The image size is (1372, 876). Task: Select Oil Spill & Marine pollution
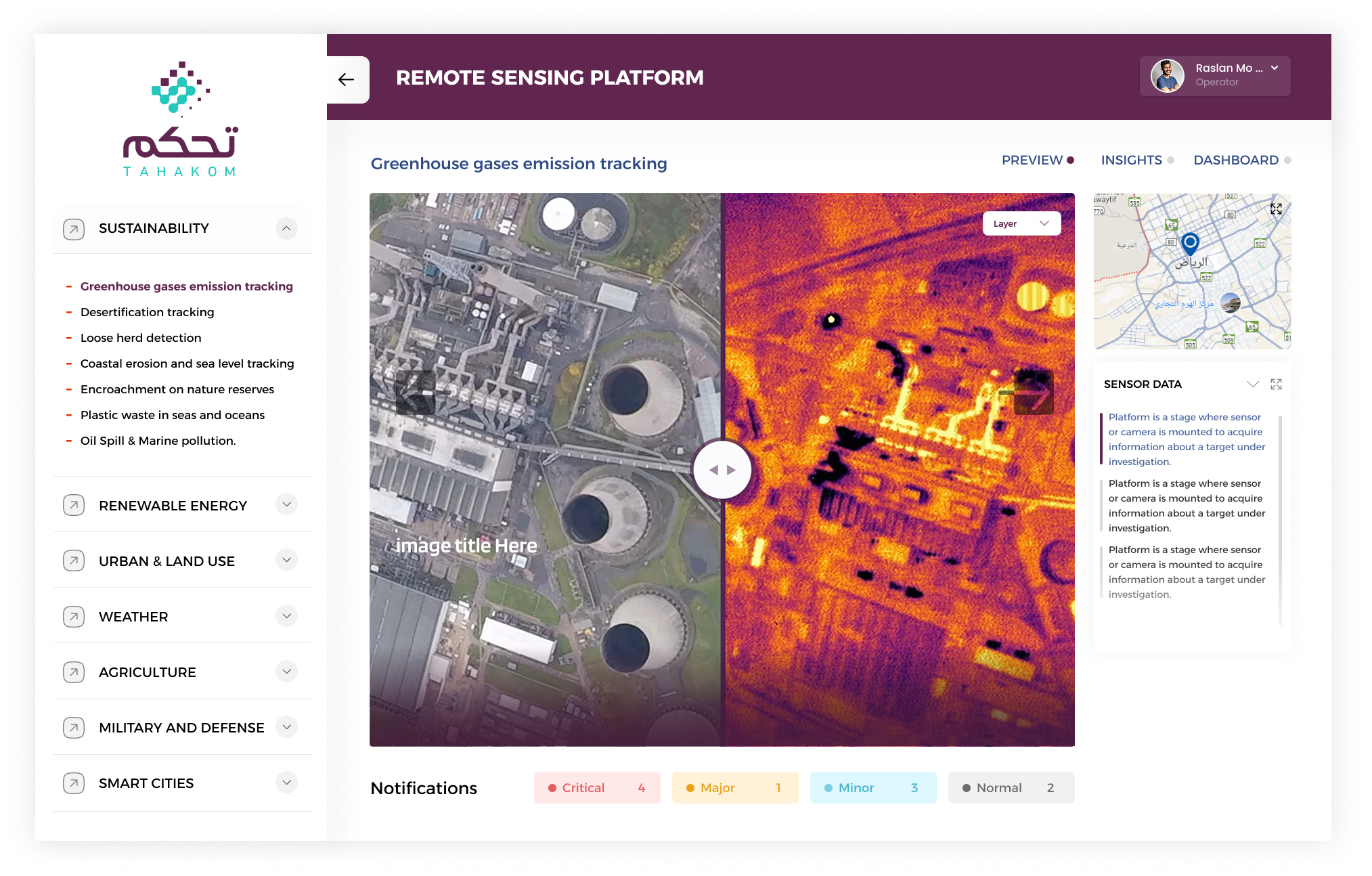(x=158, y=441)
